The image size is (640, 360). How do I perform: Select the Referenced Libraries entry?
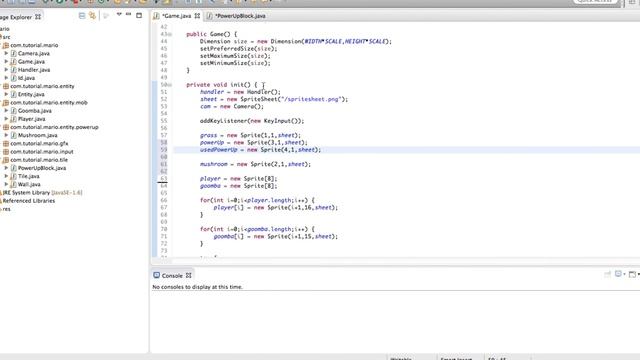point(29,200)
